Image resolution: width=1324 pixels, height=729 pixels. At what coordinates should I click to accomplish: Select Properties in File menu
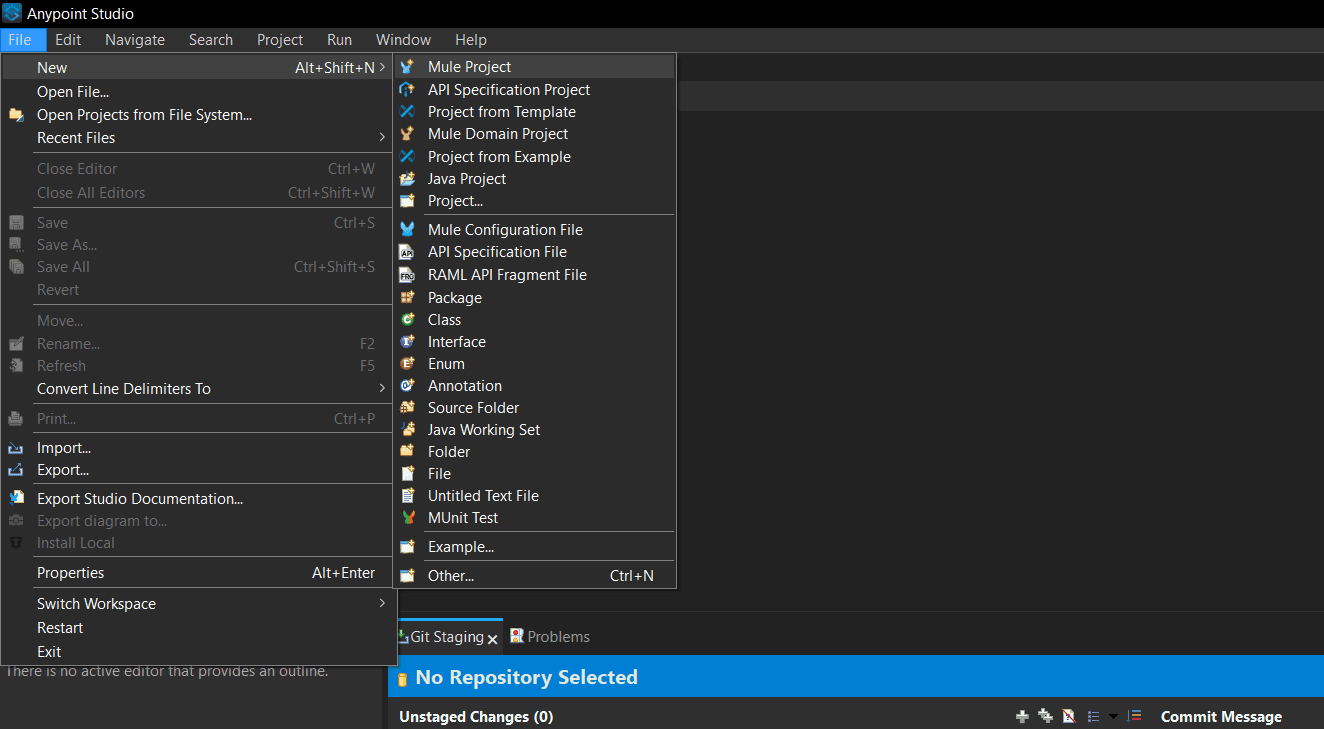pos(198,573)
